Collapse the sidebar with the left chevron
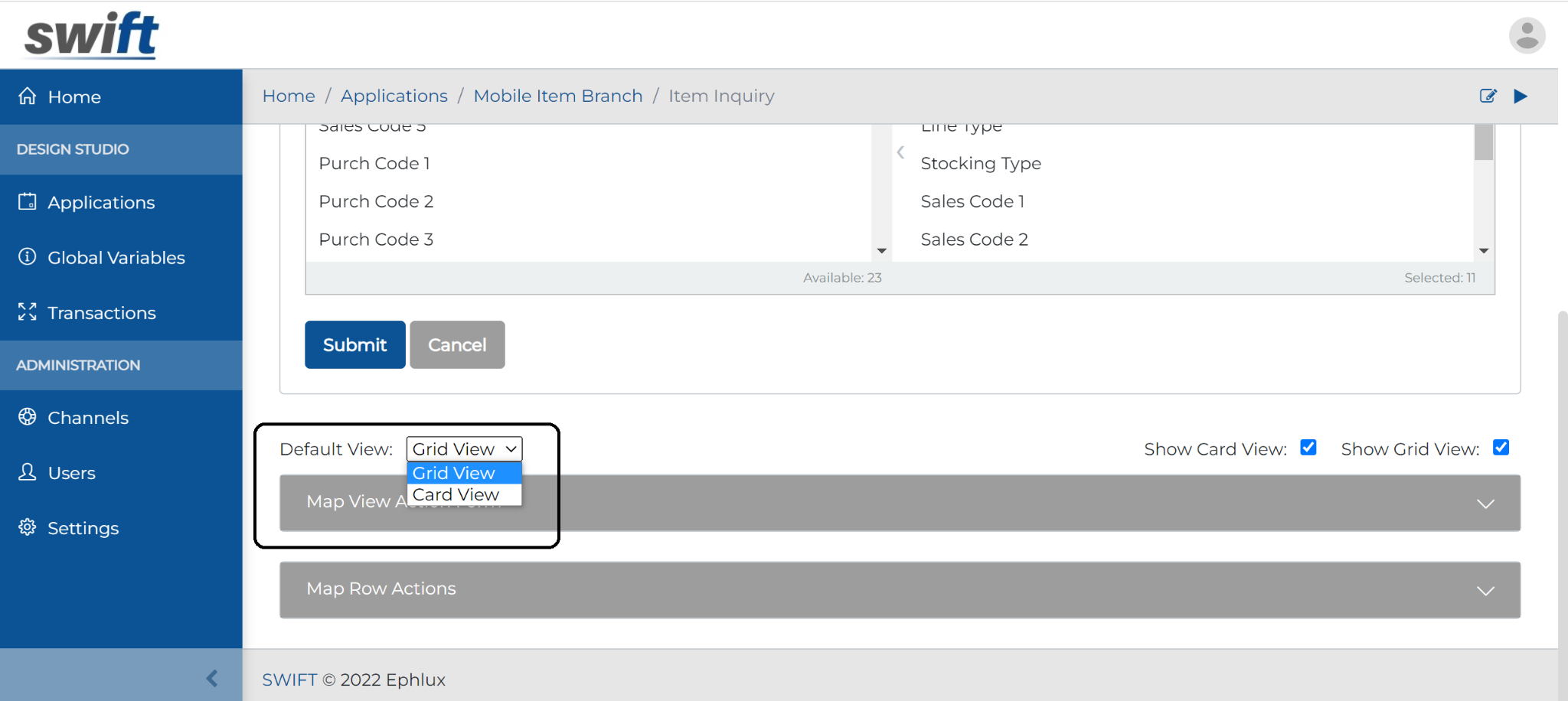Viewport: 1568px width, 701px height. [x=212, y=678]
